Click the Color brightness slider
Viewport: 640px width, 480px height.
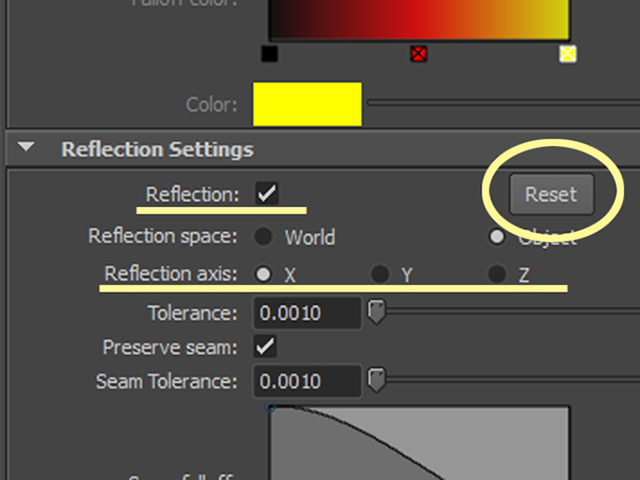[x=503, y=103]
